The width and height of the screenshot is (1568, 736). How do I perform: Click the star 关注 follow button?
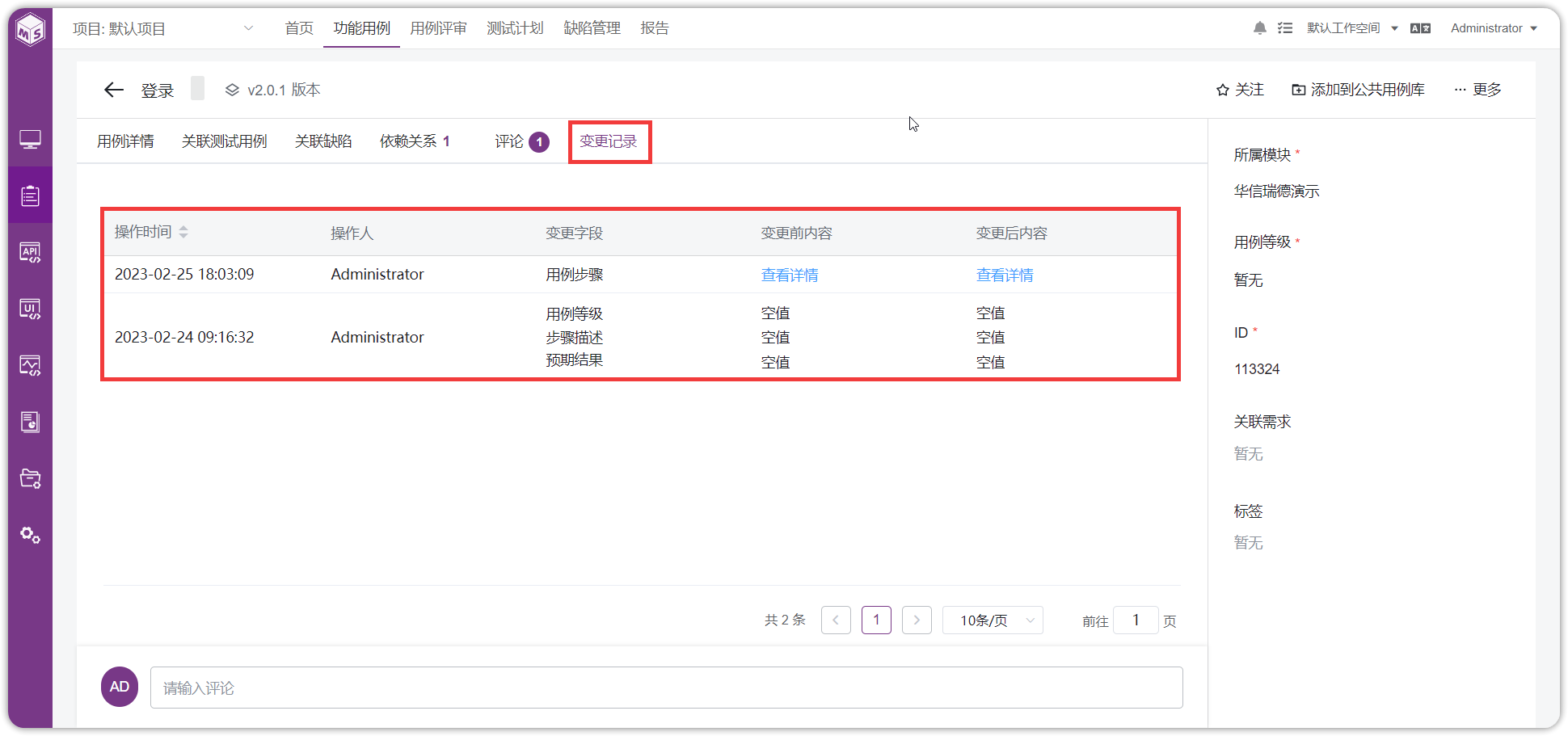pyautogui.click(x=1240, y=90)
